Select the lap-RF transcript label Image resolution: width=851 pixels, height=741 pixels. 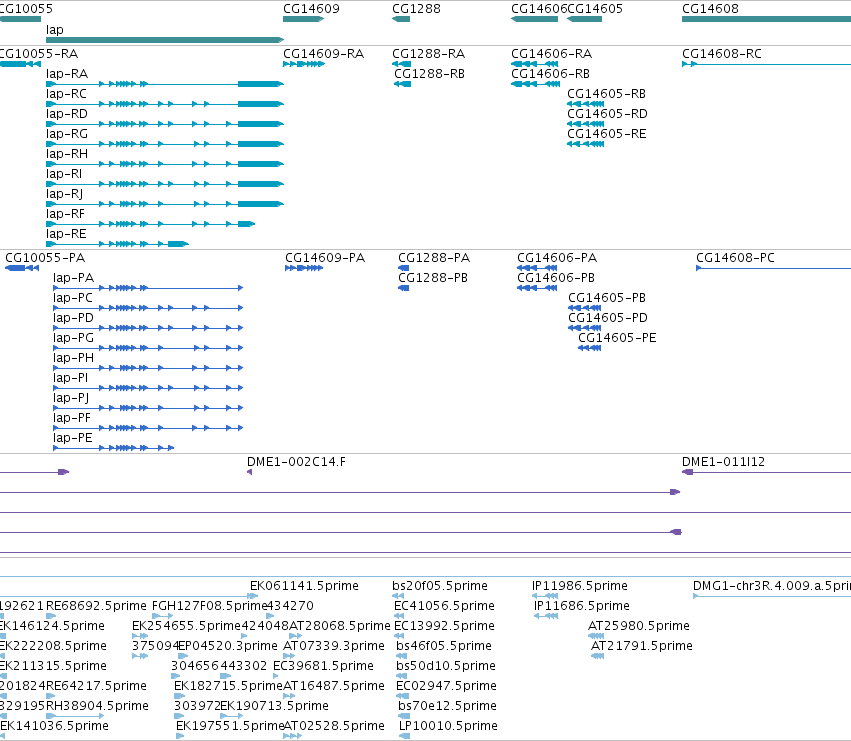66,214
